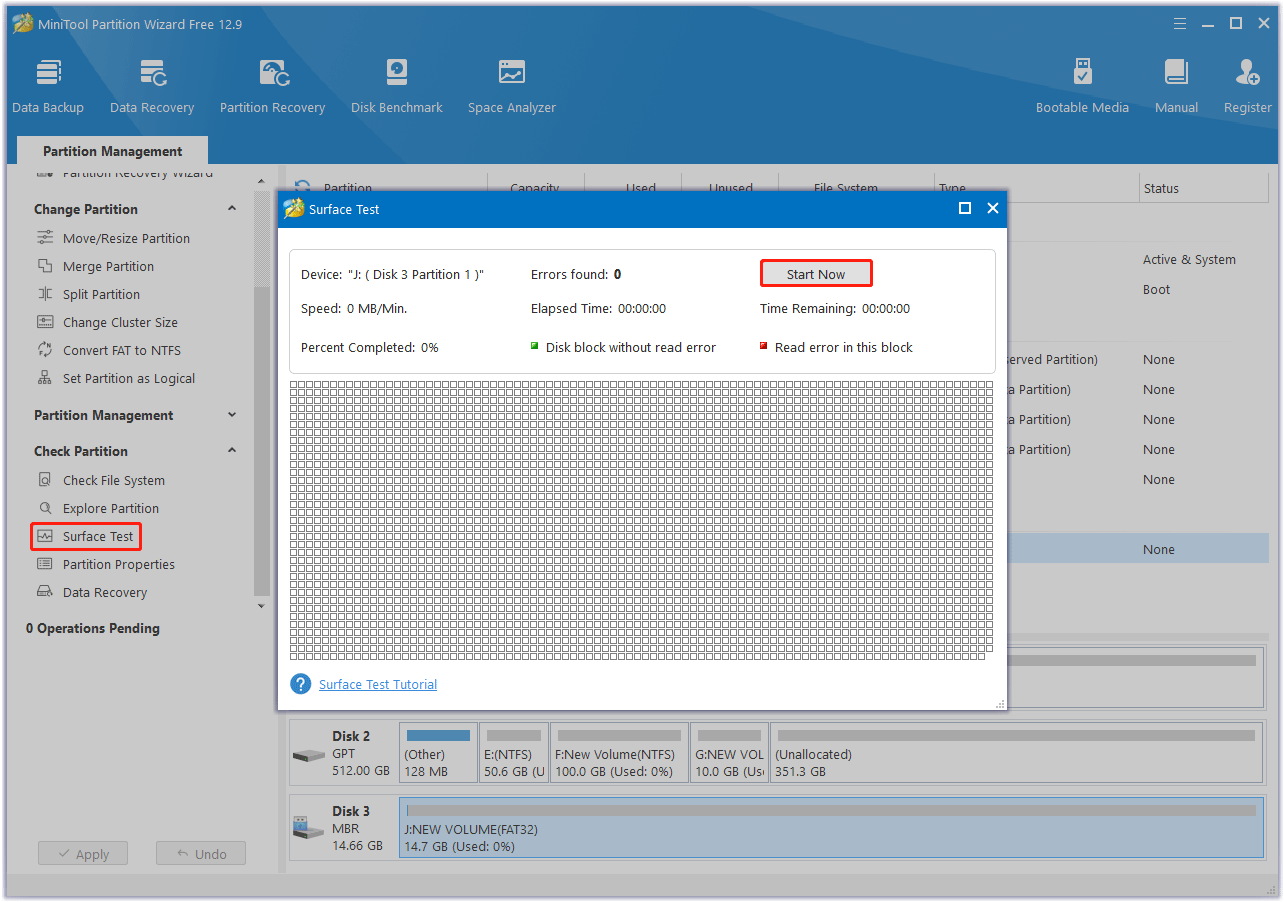Click the sidebar vertical scrollbar
Viewport: 1284px width, 902px height.
coord(262,440)
